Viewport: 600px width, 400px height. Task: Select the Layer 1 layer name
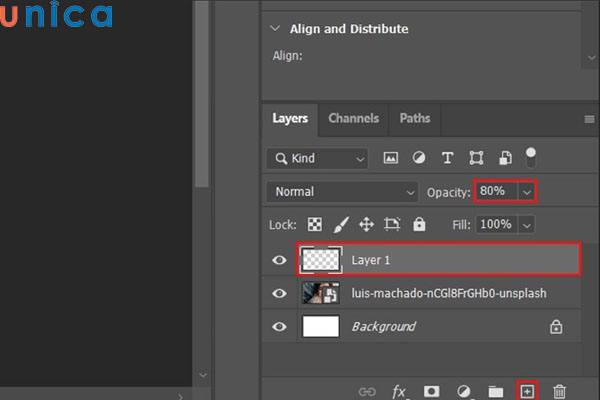371,260
